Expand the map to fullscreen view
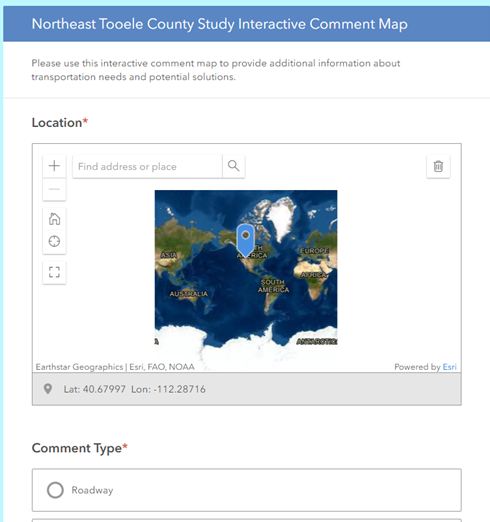This screenshot has height=522, width=490. tap(54, 272)
